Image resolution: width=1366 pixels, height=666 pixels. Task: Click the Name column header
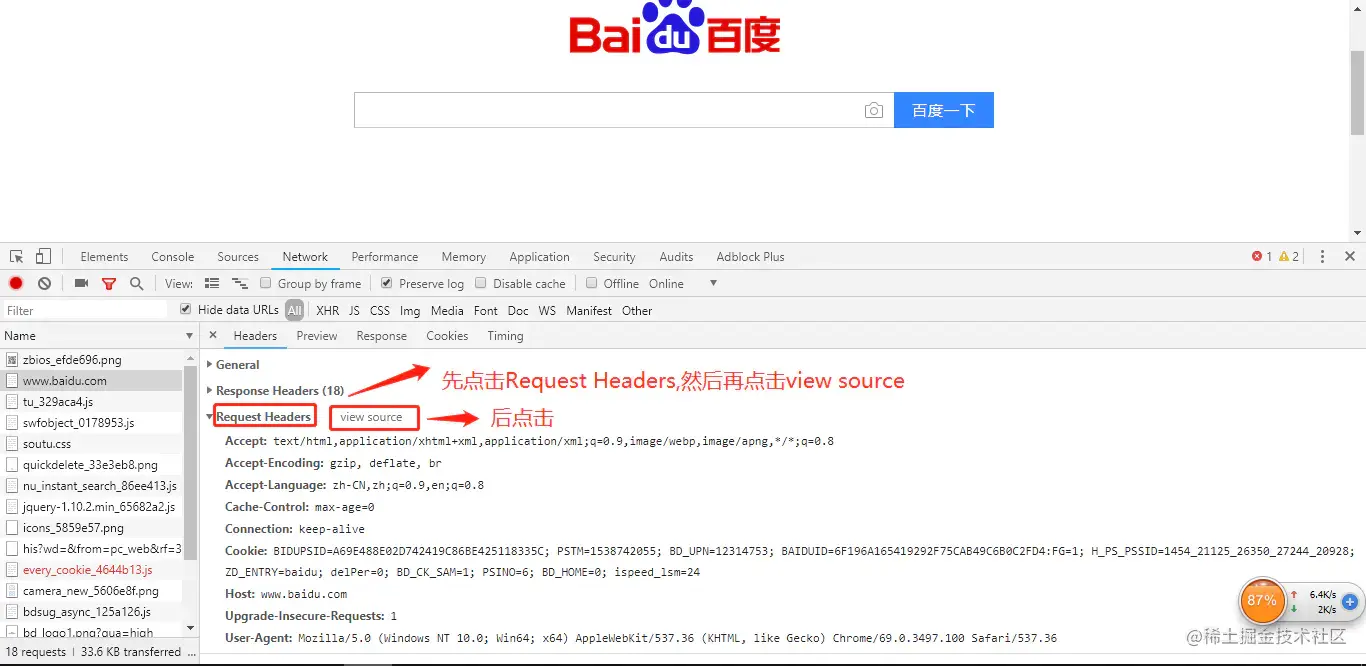point(99,336)
